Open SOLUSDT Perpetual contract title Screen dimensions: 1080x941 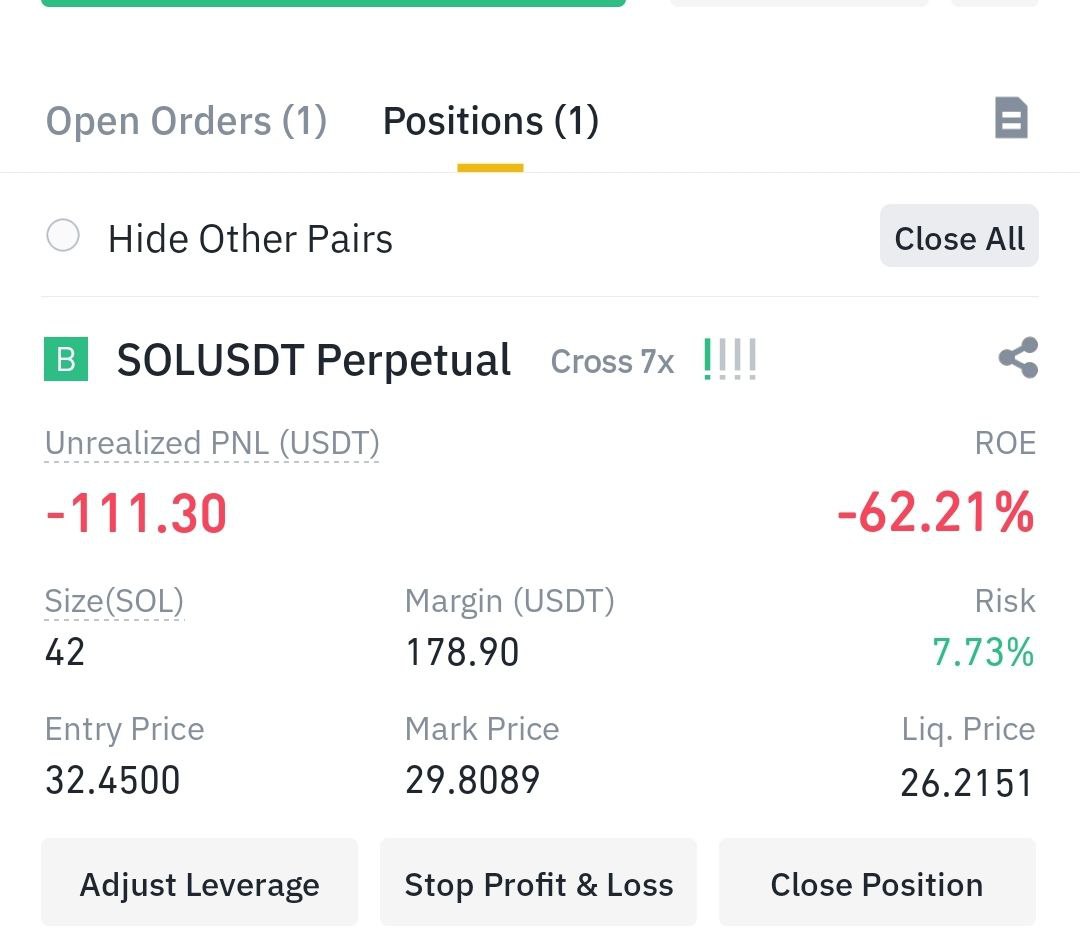(x=313, y=360)
